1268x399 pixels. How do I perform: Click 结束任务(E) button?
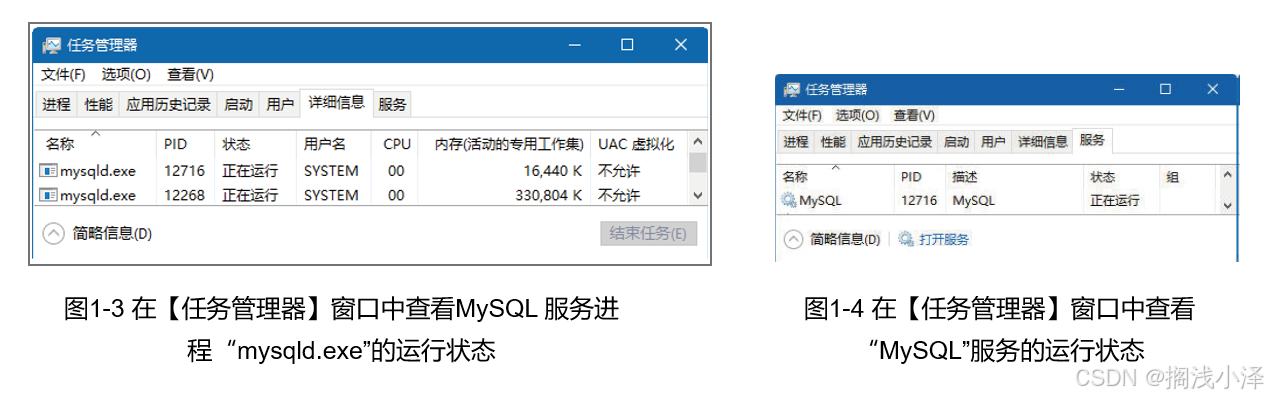(x=648, y=234)
